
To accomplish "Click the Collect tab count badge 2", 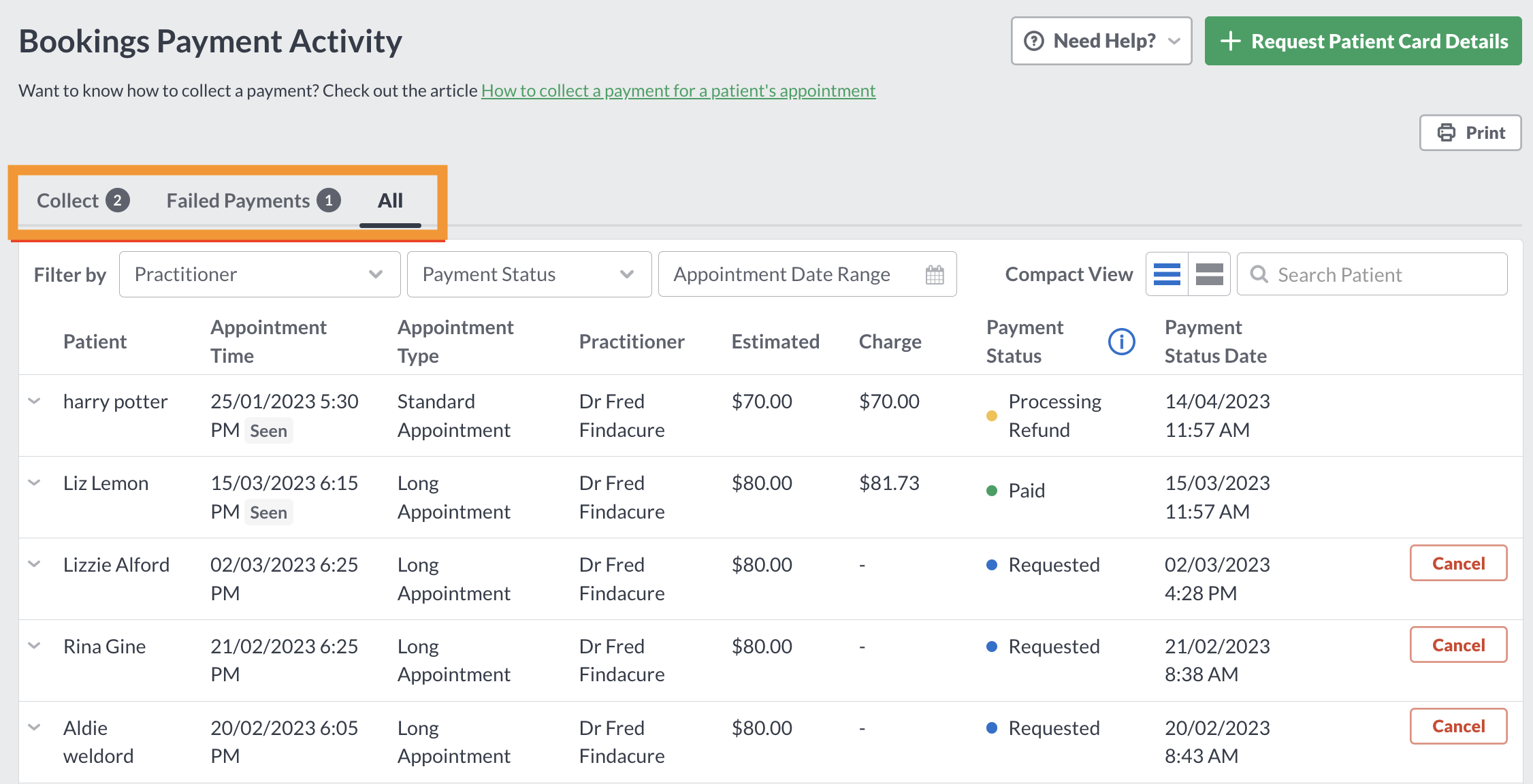I will 117,201.
